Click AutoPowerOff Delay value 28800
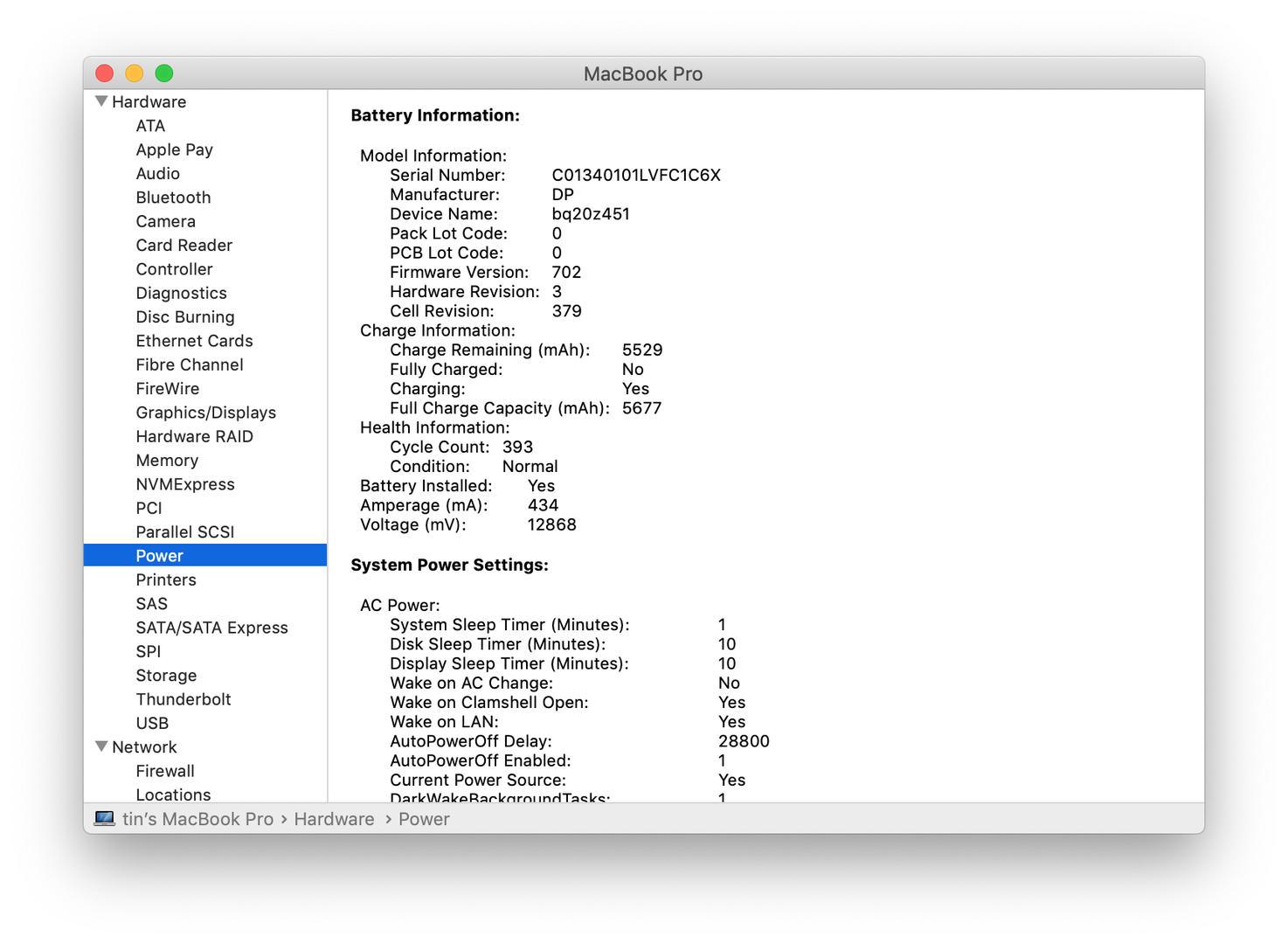 click(x=744, y=741)
